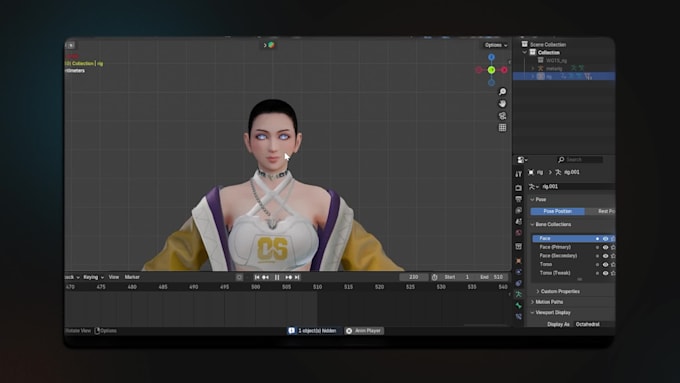Hide the Face (Secondary) bone collection

tap(605, 256)
